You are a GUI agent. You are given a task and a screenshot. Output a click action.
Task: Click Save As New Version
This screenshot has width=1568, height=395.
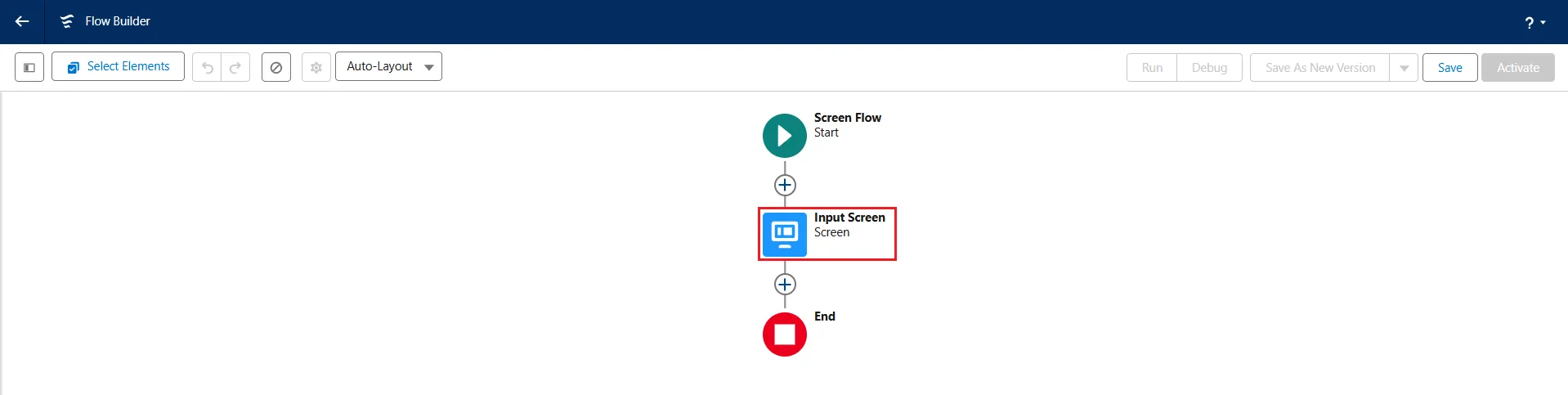pyautogui.click(x=1319, y=68)
